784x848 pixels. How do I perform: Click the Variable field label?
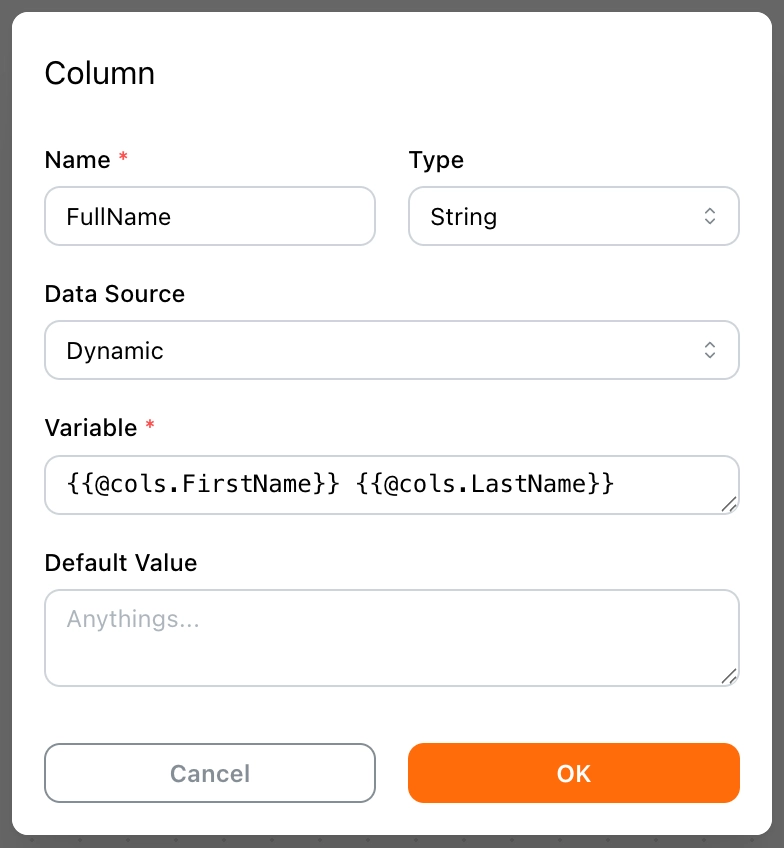pos(91,428)
